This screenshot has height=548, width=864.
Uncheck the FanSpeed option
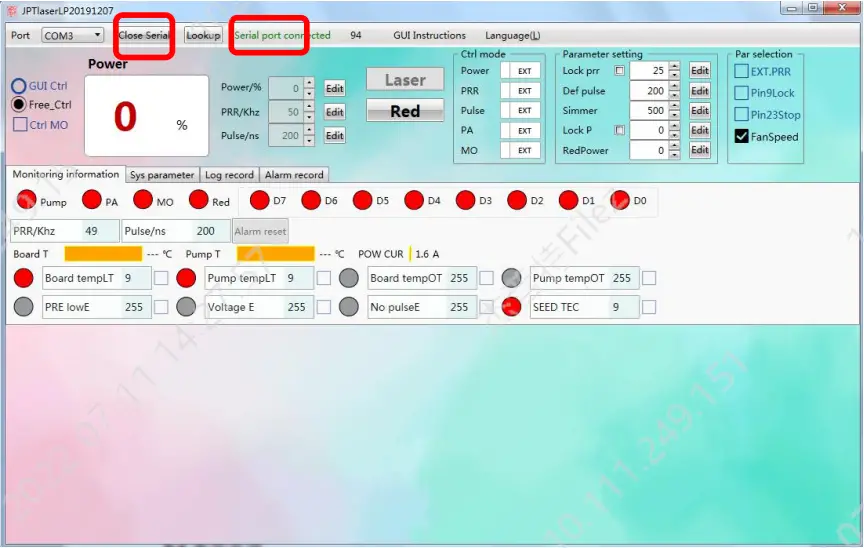click(742, 136)
